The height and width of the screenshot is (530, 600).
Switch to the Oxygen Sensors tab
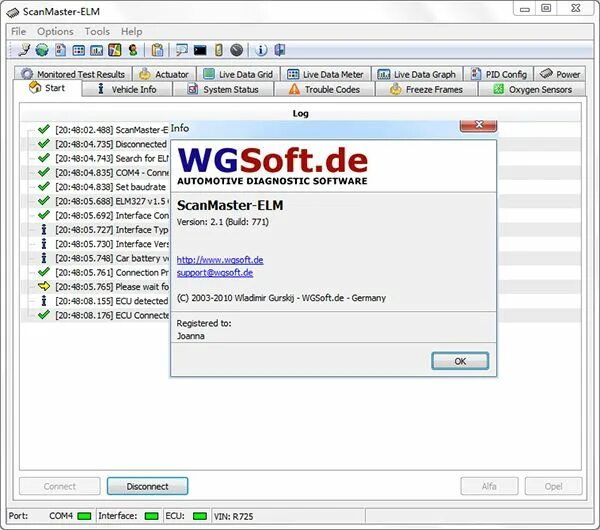532,89
